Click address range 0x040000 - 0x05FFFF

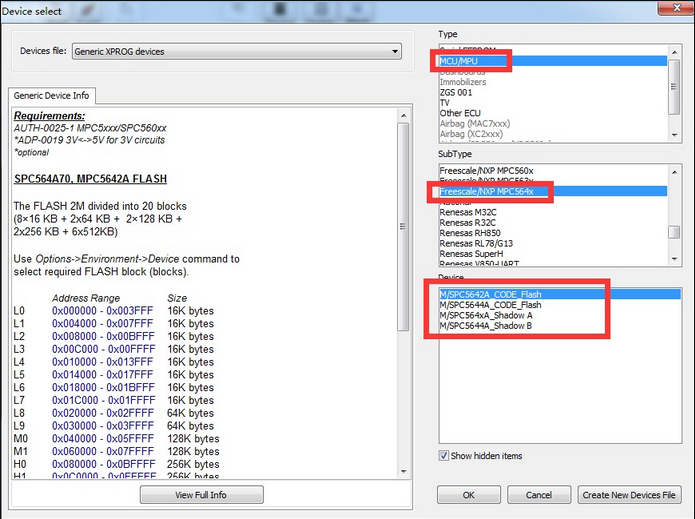pos(103,438)
